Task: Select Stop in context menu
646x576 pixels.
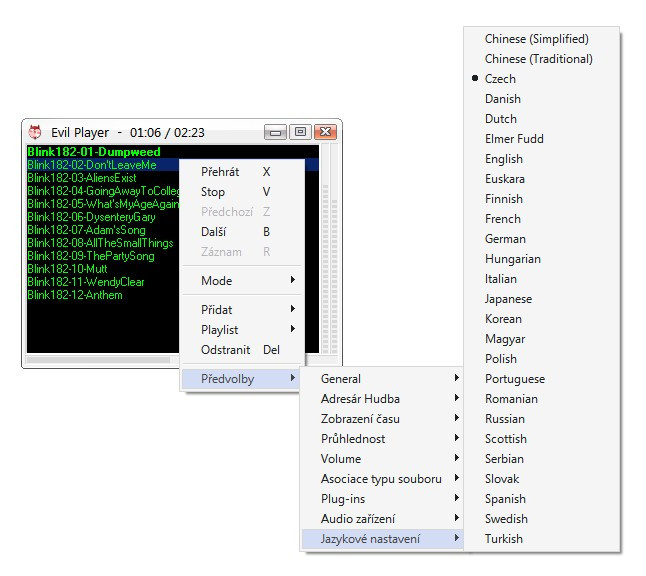Action: [242, 192]
